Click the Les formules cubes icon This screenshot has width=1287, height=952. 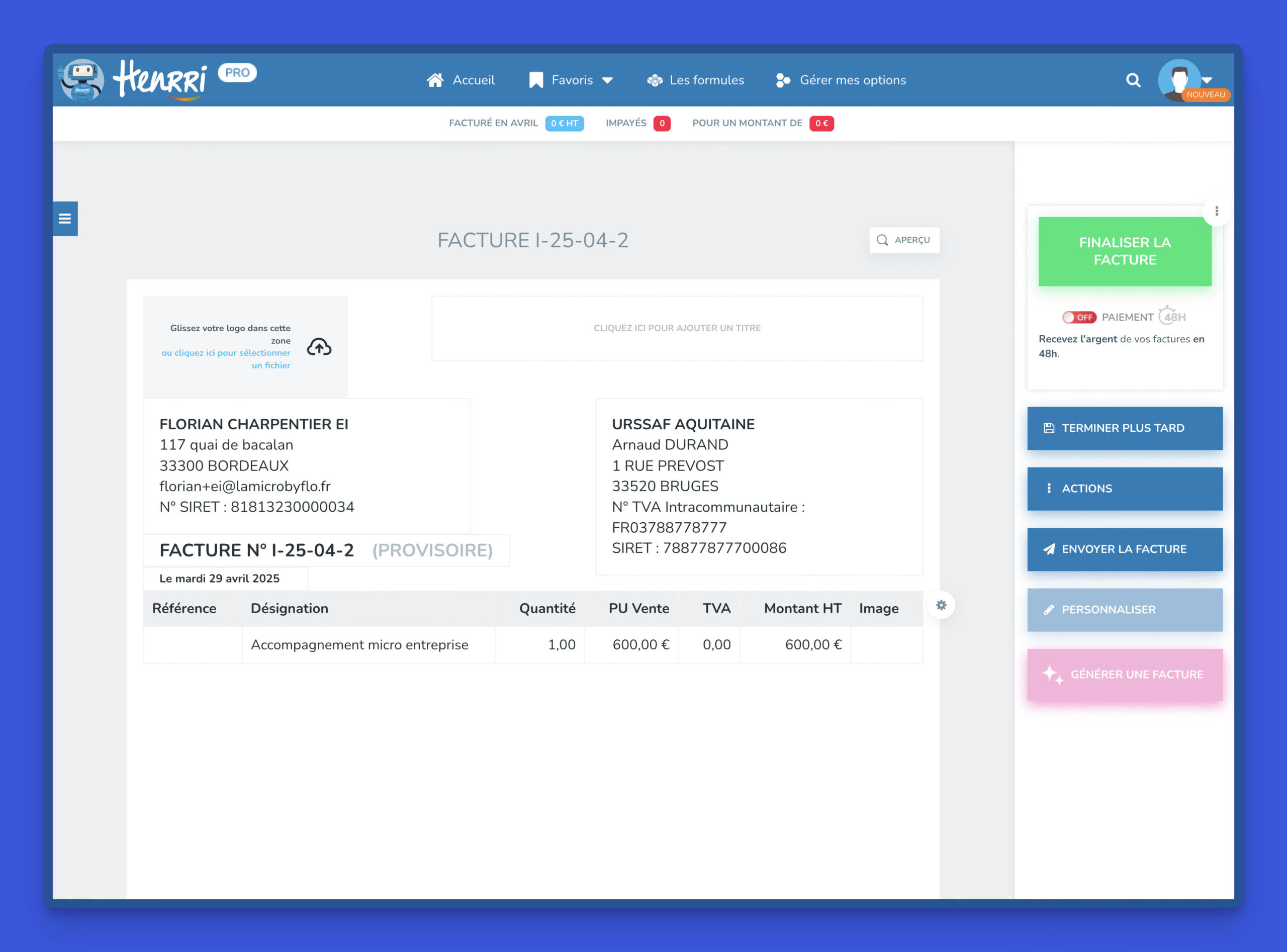coord(655,80)
